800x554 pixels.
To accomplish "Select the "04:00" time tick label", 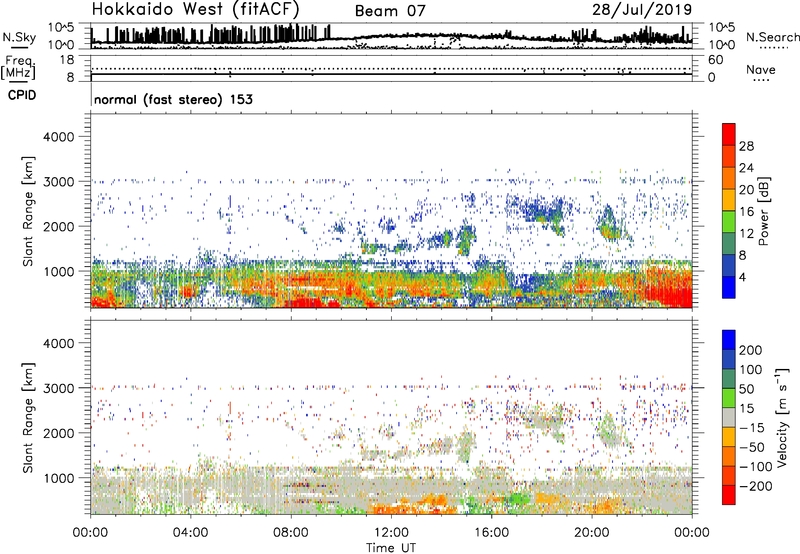I will click(190, 533).
